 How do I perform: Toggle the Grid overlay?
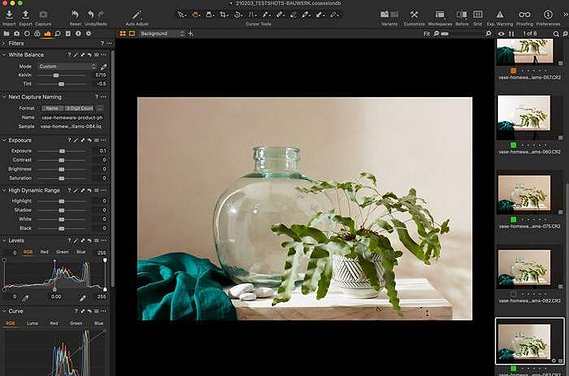[x=478, y=15]
